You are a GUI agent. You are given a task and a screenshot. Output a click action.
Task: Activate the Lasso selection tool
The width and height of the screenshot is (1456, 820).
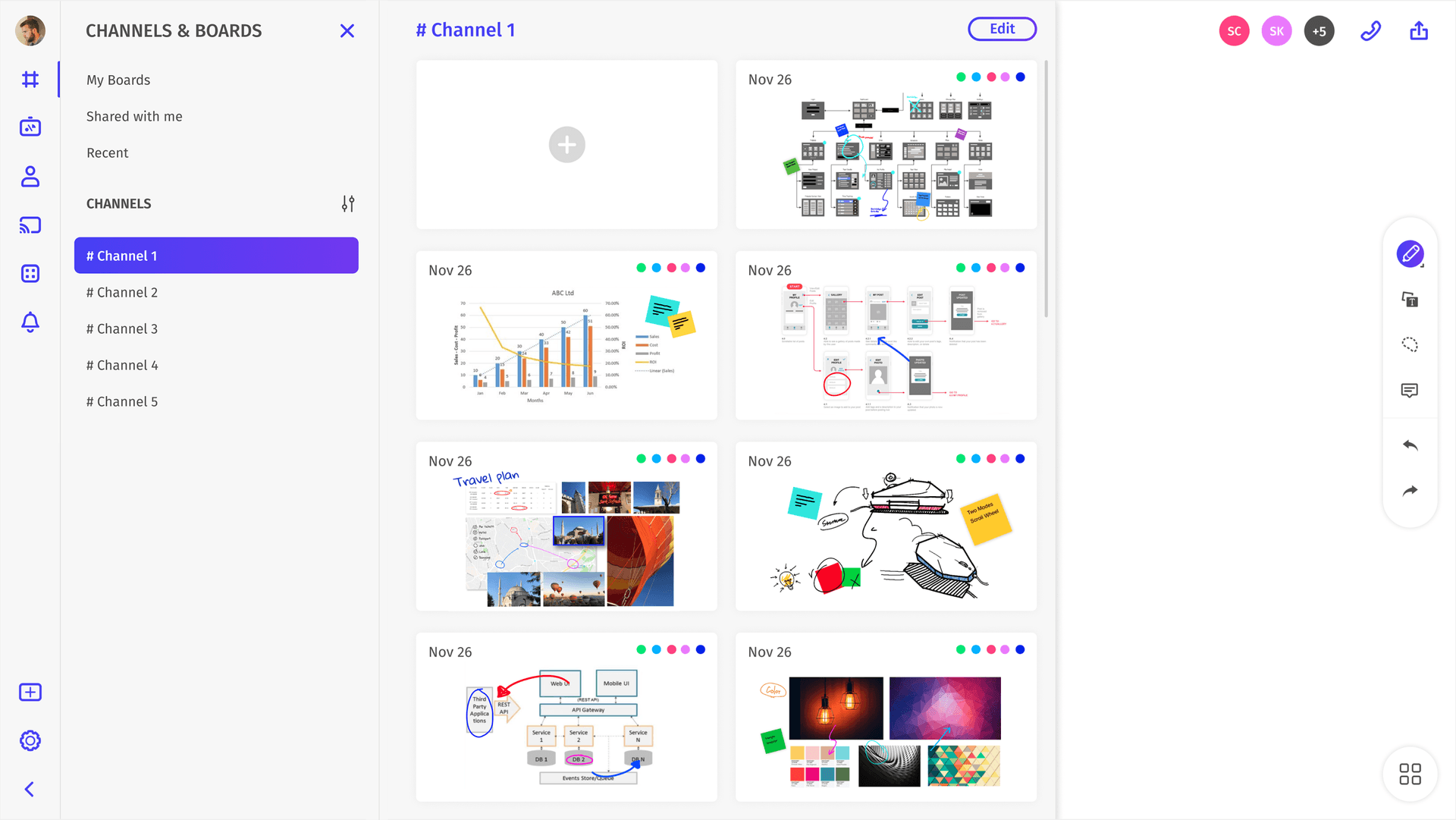pyautogui.click(x=1409, y=344)
